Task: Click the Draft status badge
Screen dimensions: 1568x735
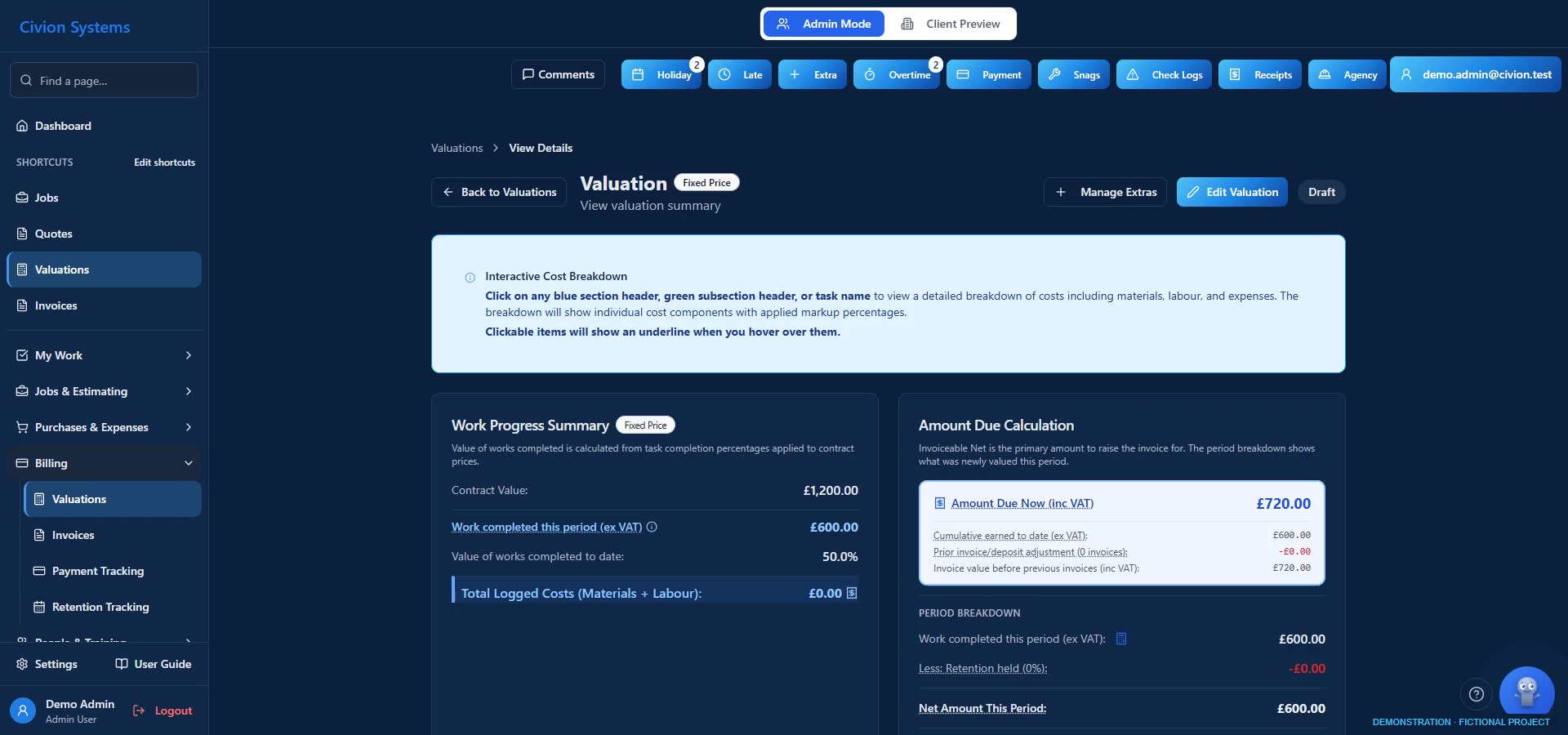Action: coord(1321,192)
